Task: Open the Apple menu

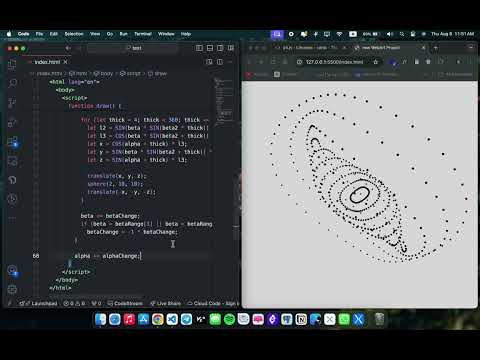Action: (9, 34)
